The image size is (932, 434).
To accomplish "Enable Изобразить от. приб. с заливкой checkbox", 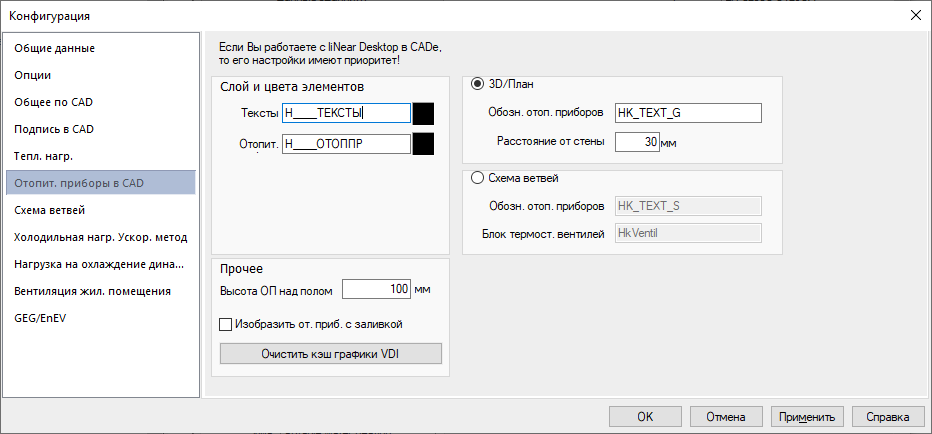I will (226, 325).
